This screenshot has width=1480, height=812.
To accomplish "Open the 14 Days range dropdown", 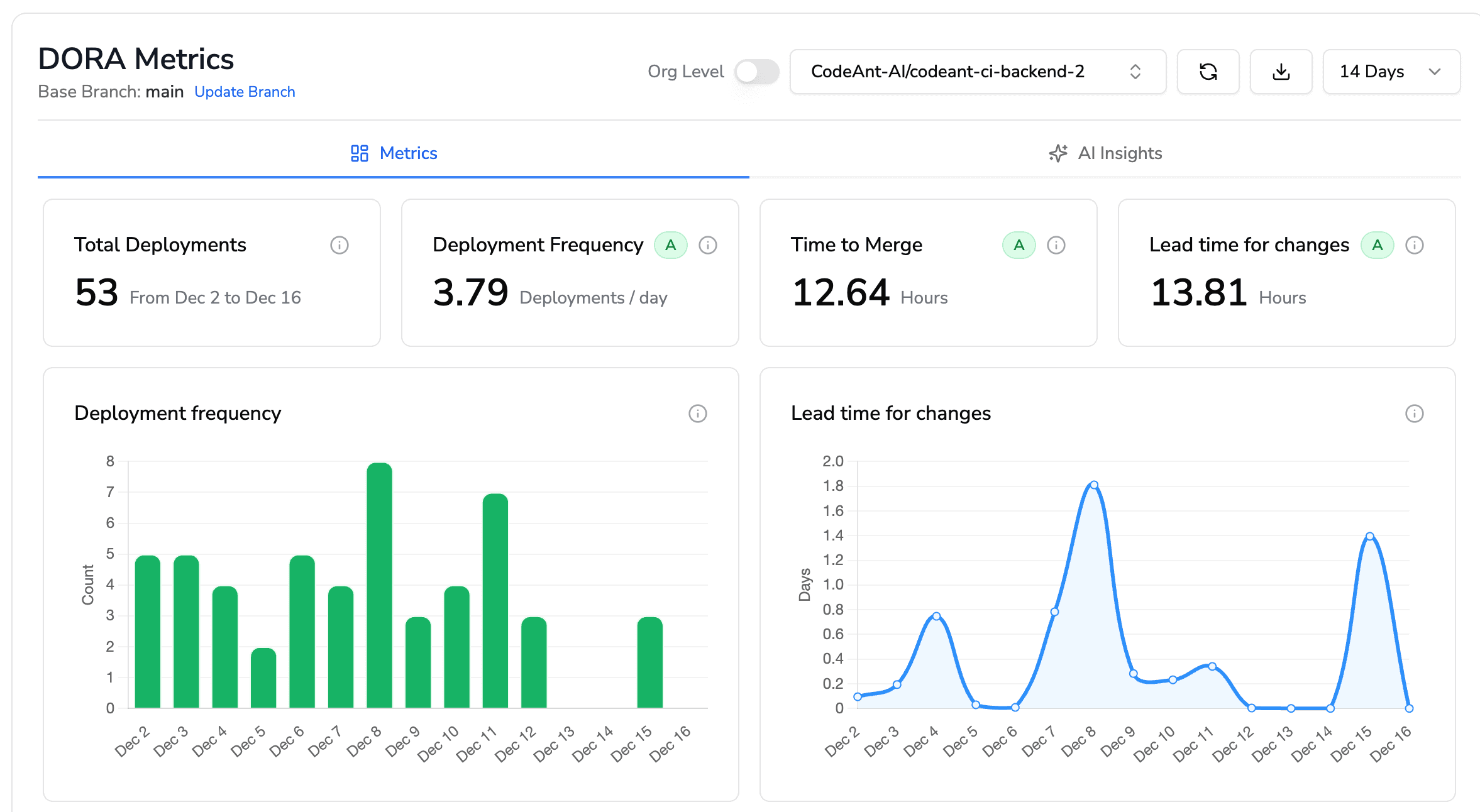I will pyautogui.click(x=1391, y=72).
